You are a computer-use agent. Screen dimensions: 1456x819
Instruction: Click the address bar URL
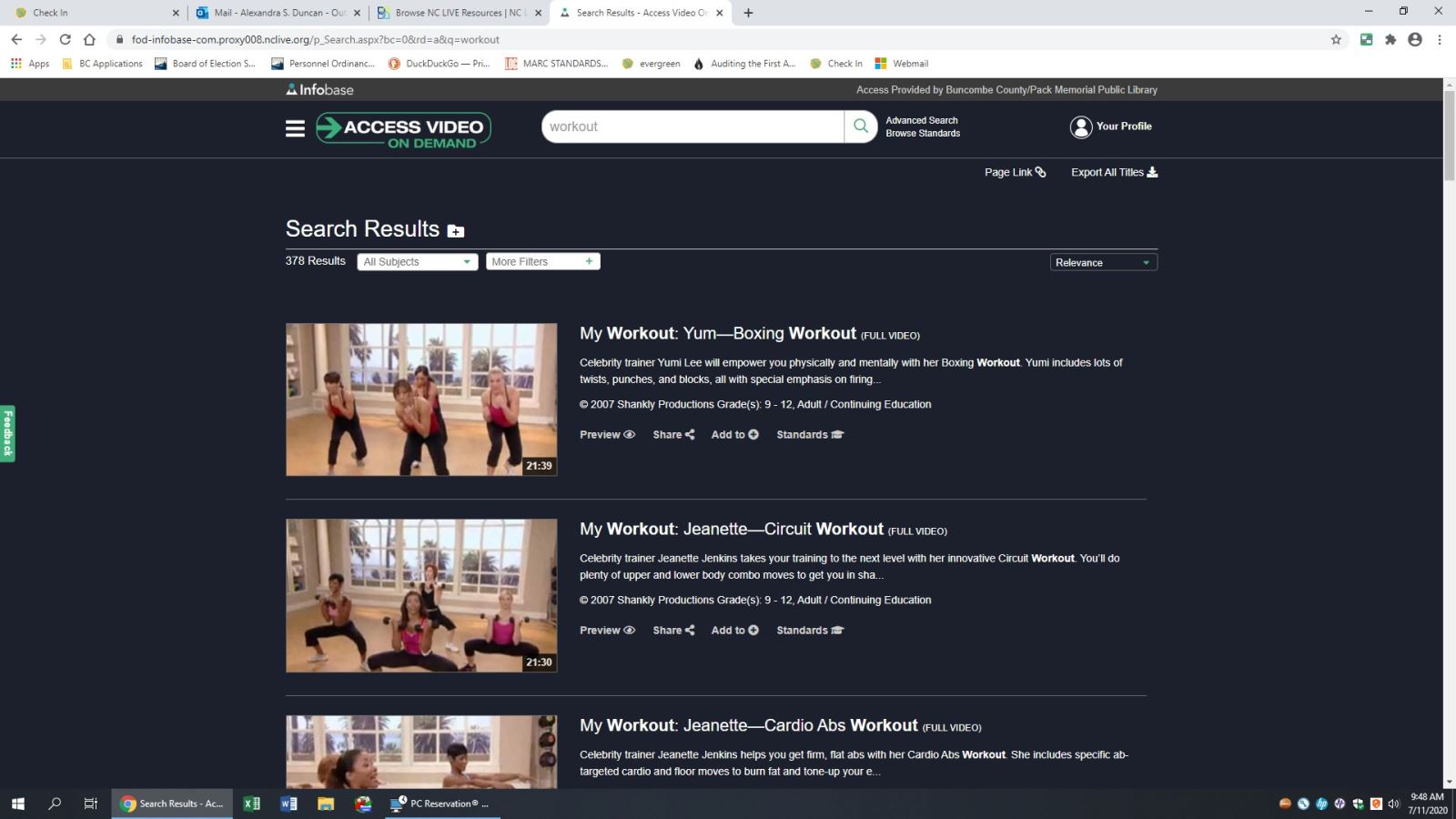point(315,39)
